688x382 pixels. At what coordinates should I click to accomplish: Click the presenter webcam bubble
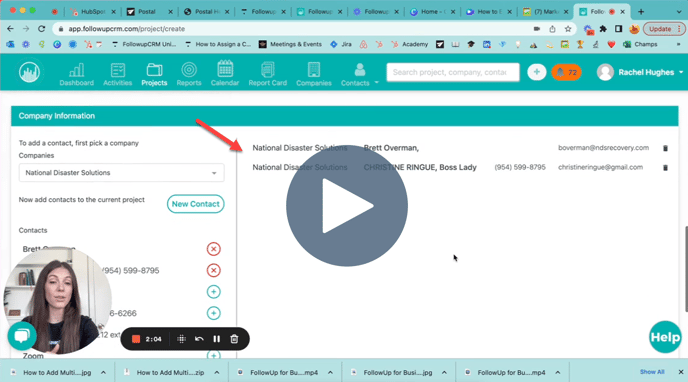(57, 300)
